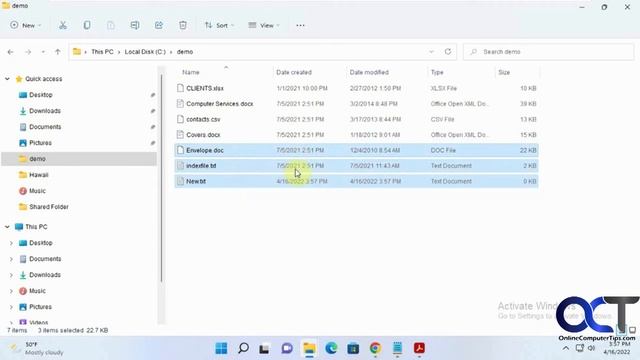This screenshot has height=360, width=640.
Task: Expand Documents under This PC
Action: click(x=11, y=259)
